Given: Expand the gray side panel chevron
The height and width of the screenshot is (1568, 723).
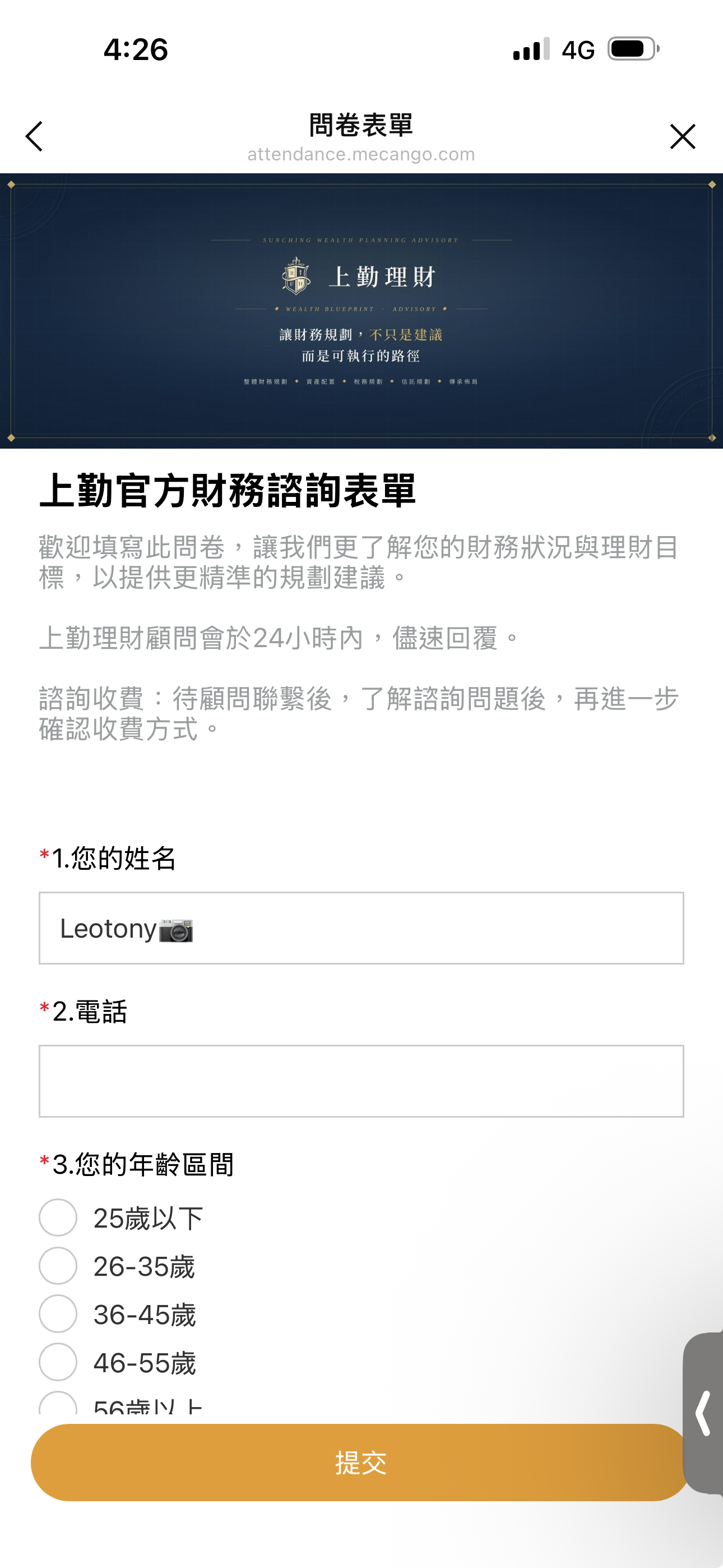Looking at the screenshot, I should pyautogui.click(x=703, y=1413).
